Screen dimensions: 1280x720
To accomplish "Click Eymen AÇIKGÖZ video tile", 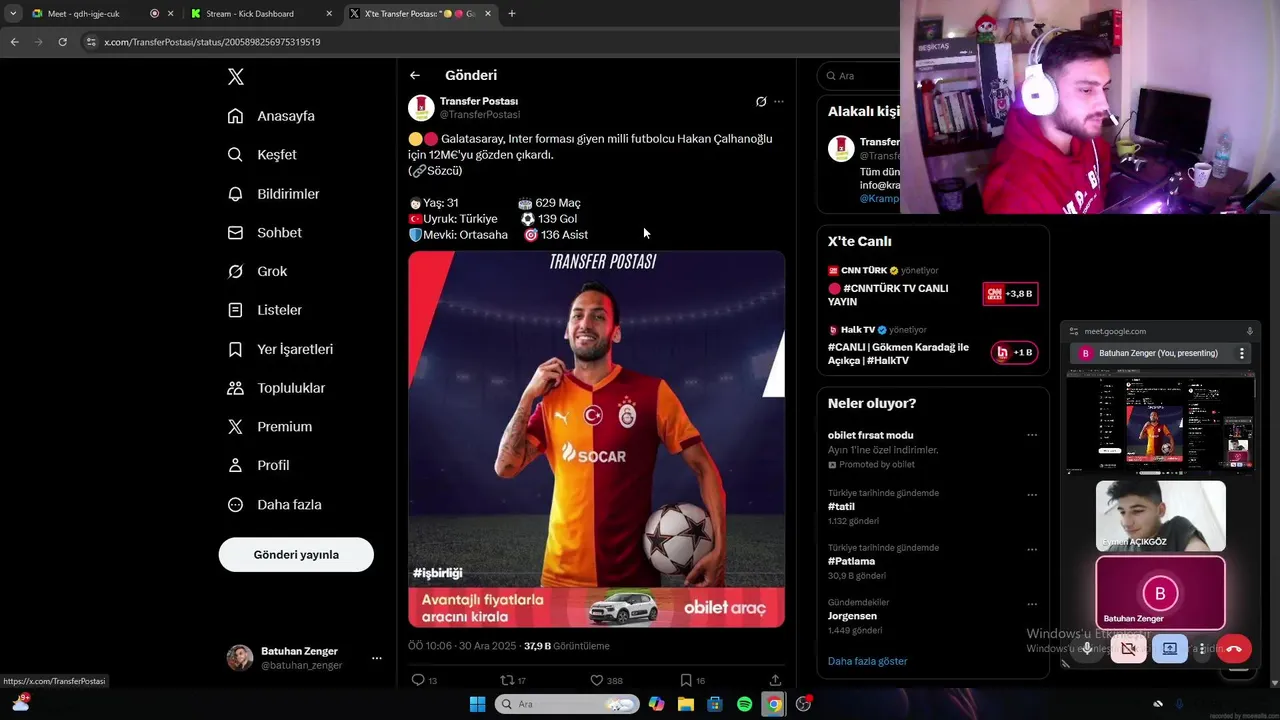I will tap(1160, 516).
